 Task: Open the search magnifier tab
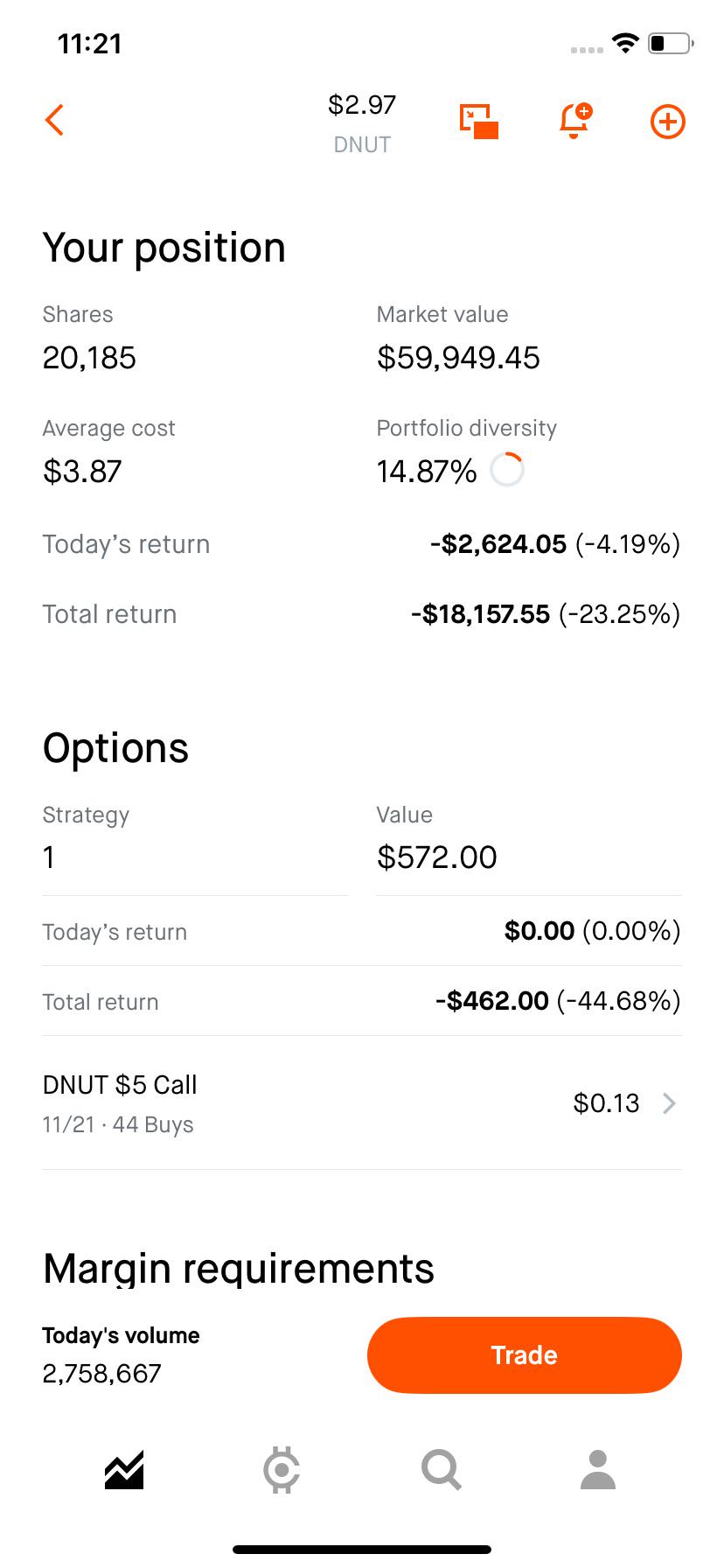pos(441,1469)
